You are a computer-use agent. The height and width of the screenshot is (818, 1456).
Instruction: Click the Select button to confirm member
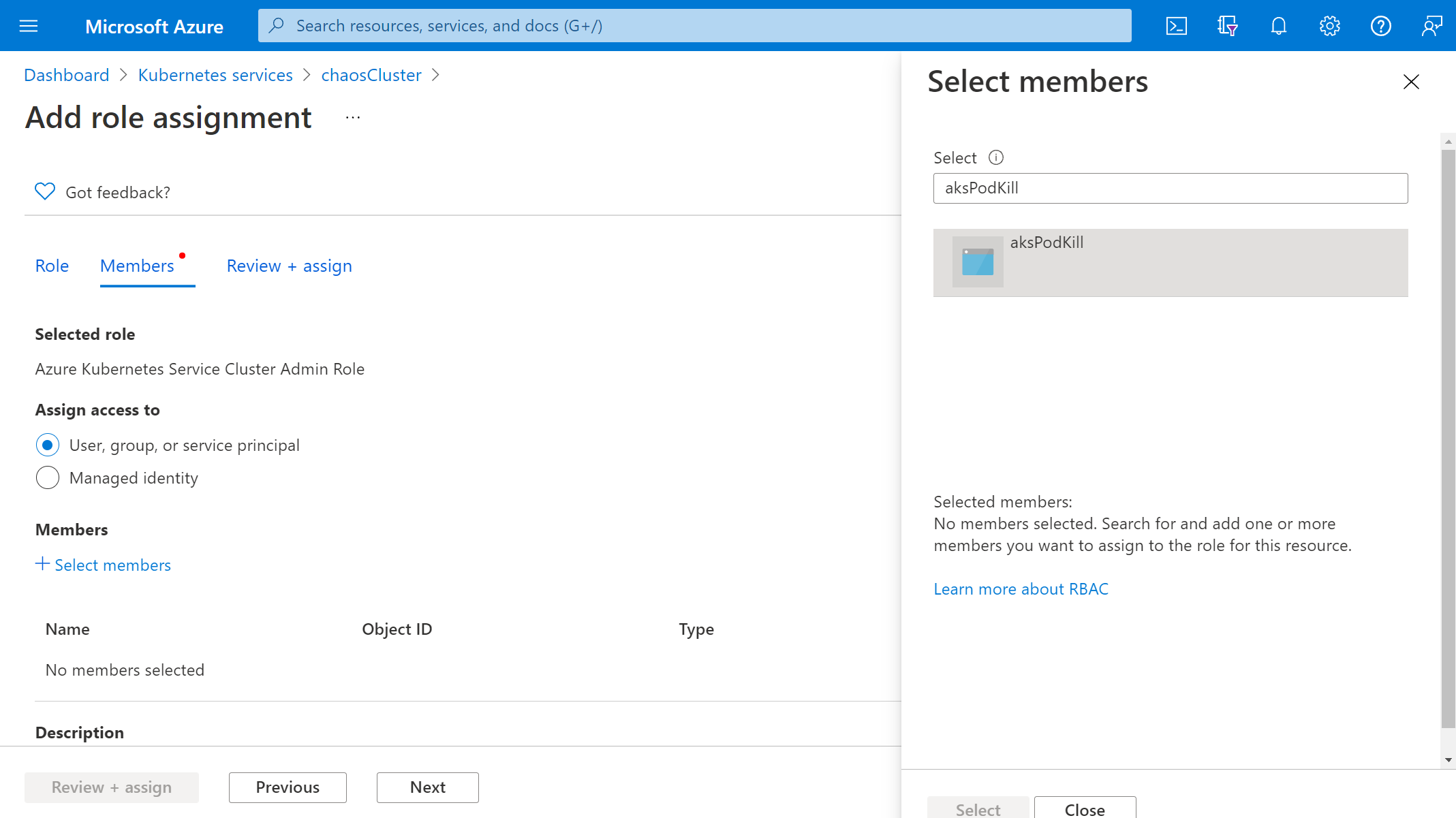[977, 808]
